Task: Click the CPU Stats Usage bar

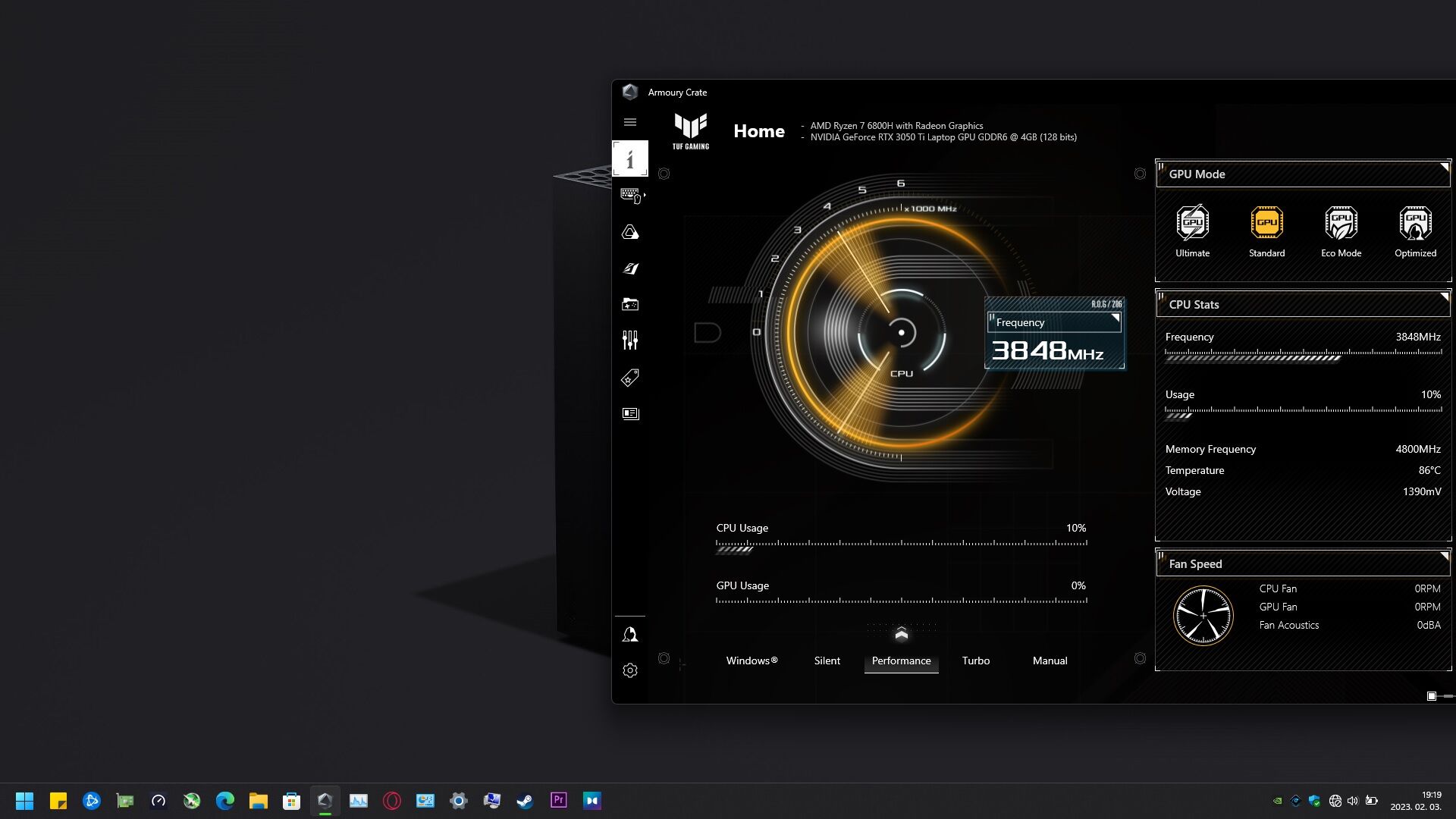Action: pos(1304,413)
